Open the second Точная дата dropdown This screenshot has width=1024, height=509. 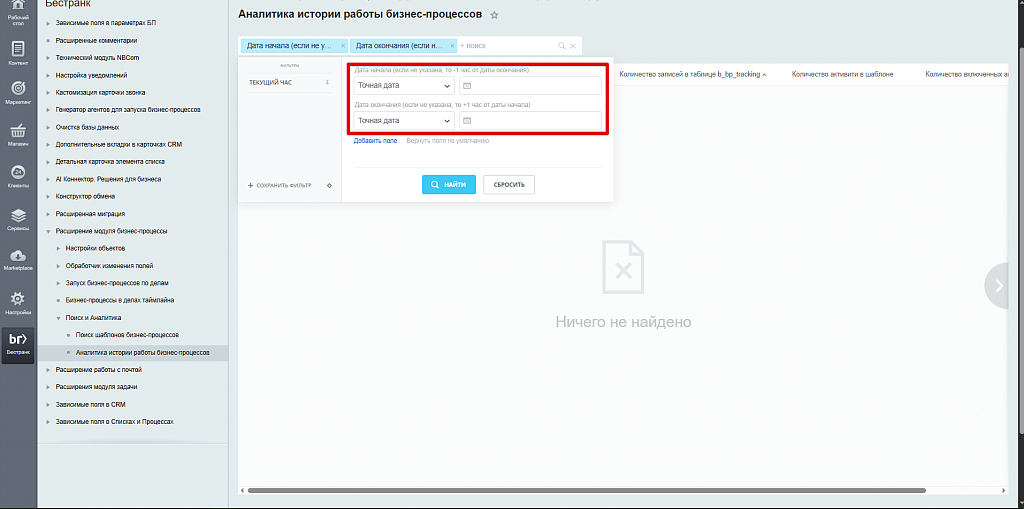coord(404,121)
